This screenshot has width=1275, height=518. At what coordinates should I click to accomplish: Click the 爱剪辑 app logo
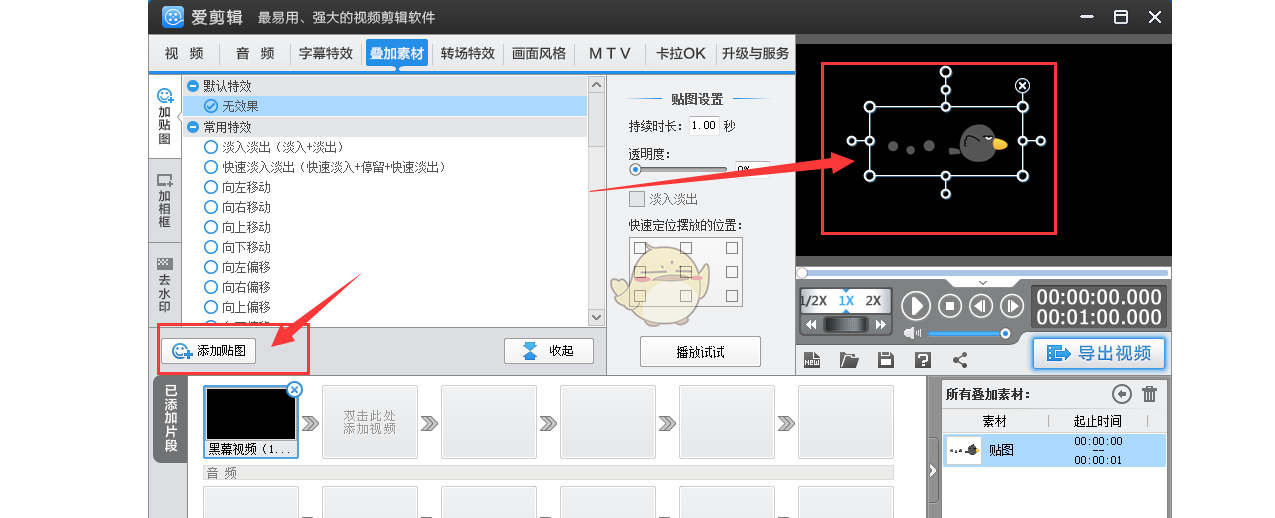pos(173,16)
